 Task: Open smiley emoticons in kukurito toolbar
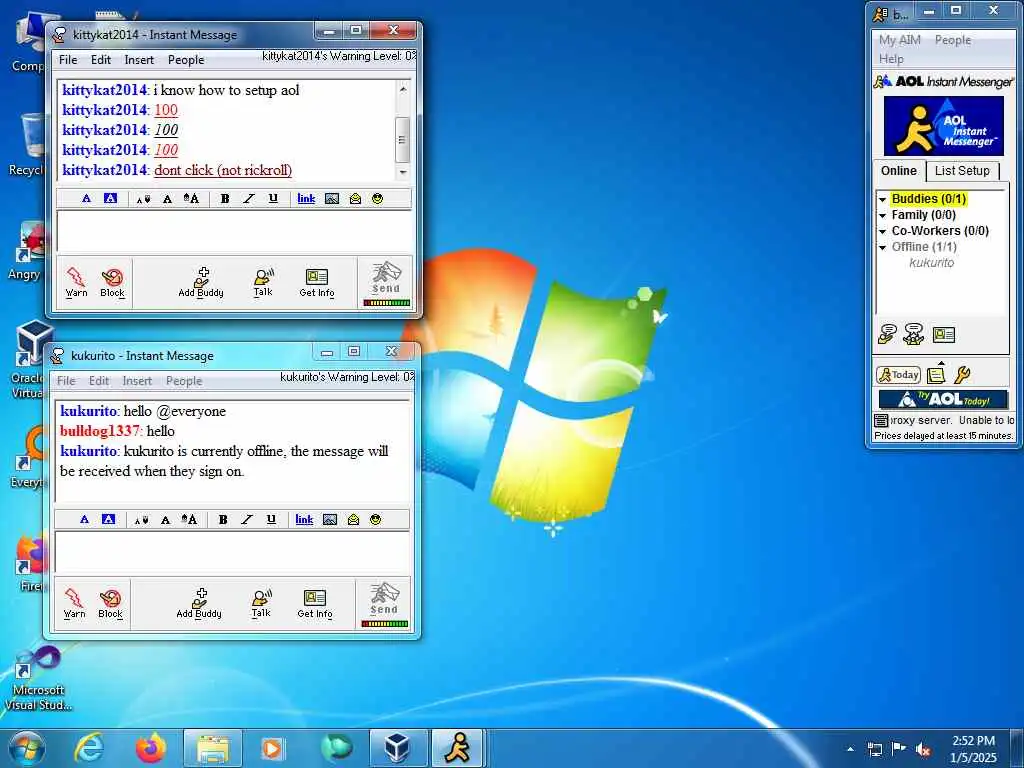[376, 520]
